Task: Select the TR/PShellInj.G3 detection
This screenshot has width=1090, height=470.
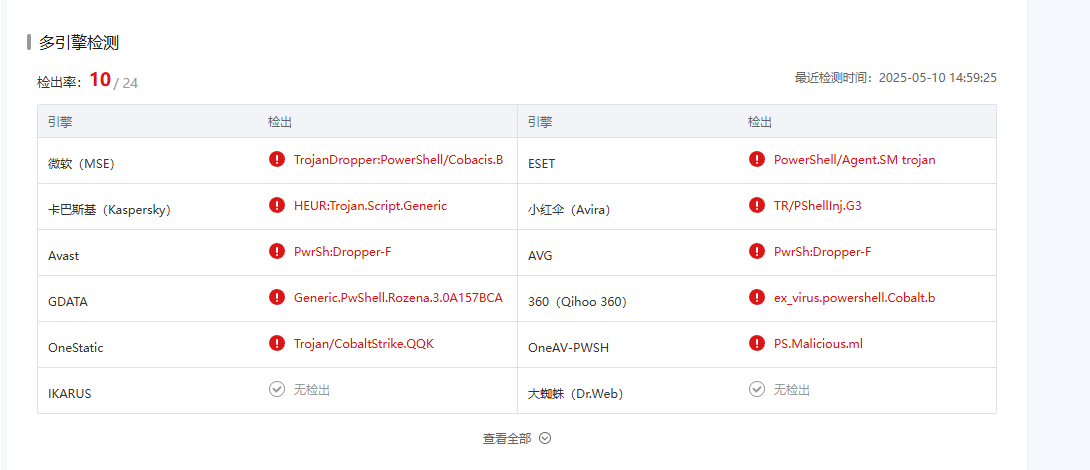Action: (x=818, y=205)
